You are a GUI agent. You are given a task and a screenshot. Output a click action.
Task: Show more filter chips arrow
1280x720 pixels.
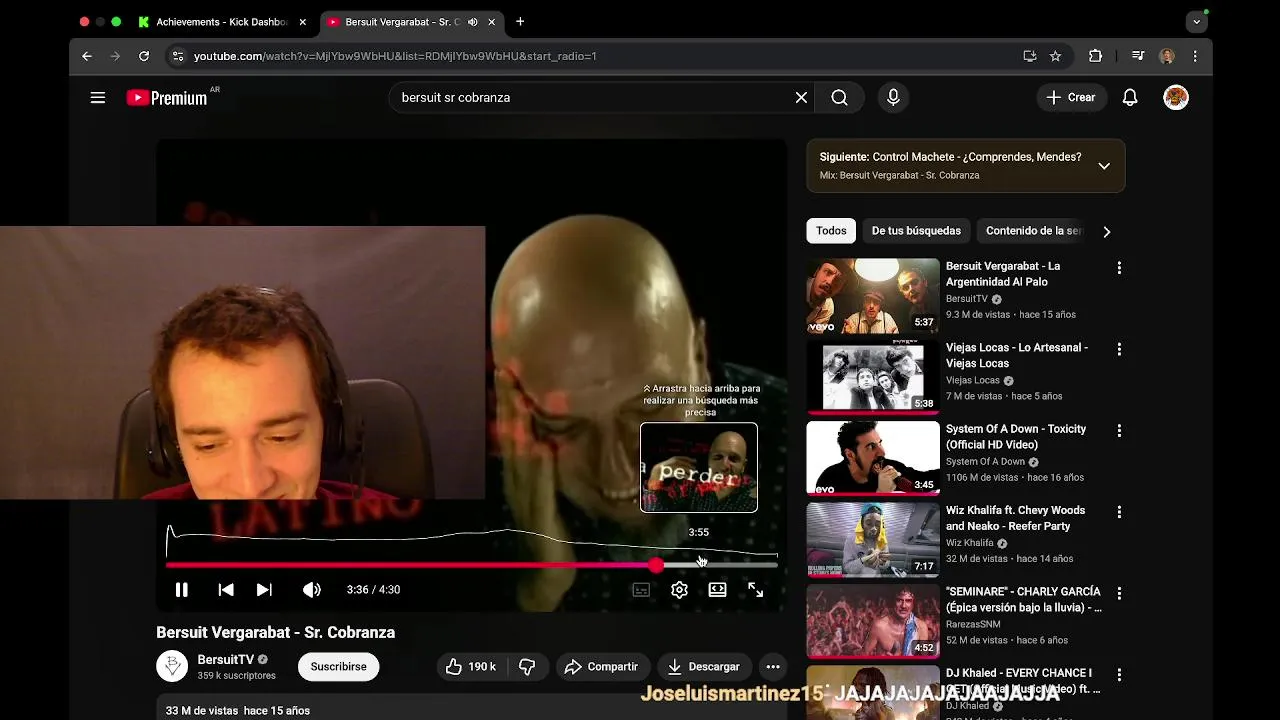point(1106,231)
